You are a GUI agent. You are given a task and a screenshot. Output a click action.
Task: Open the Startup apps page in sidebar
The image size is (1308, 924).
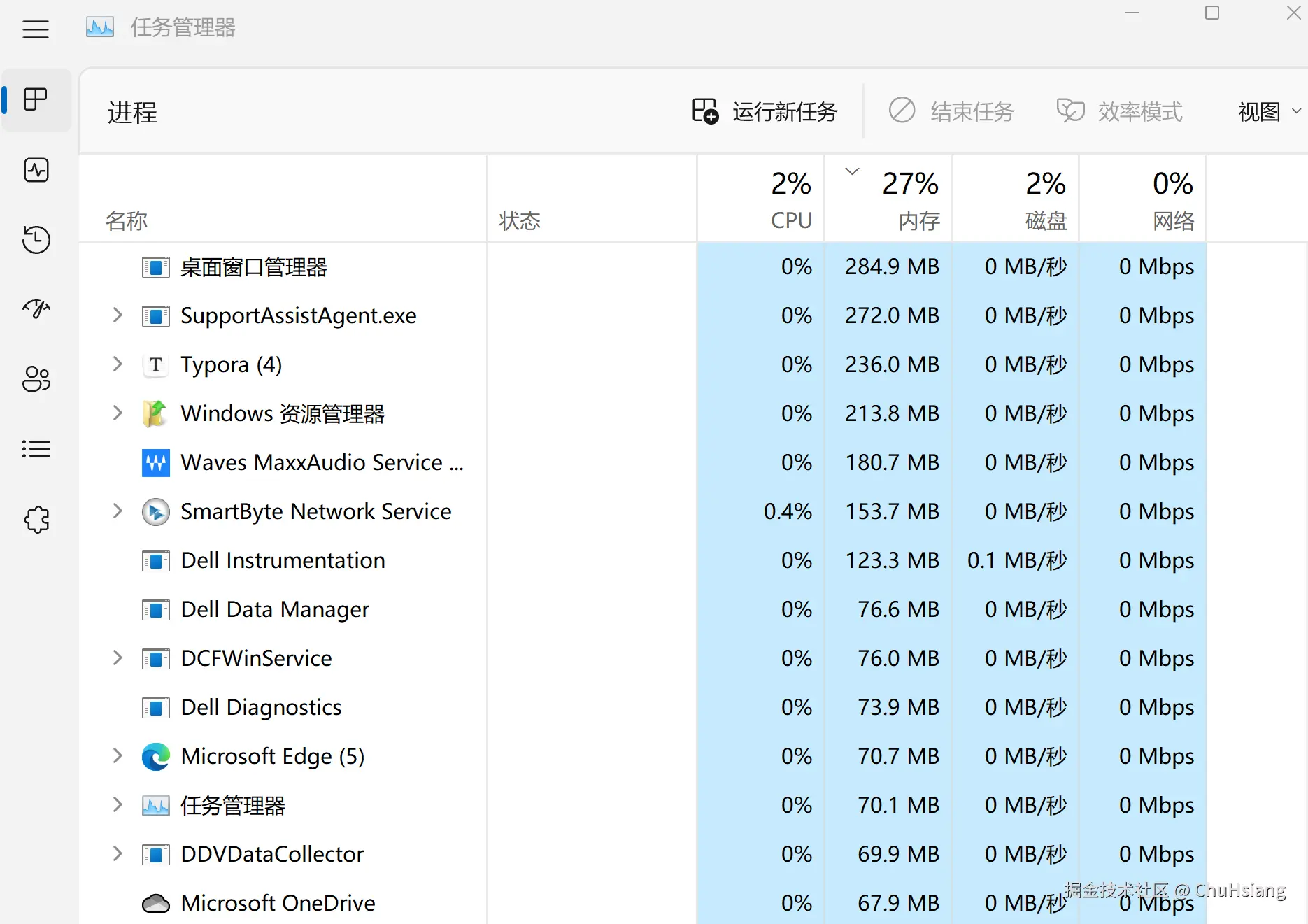click(36, 308)
